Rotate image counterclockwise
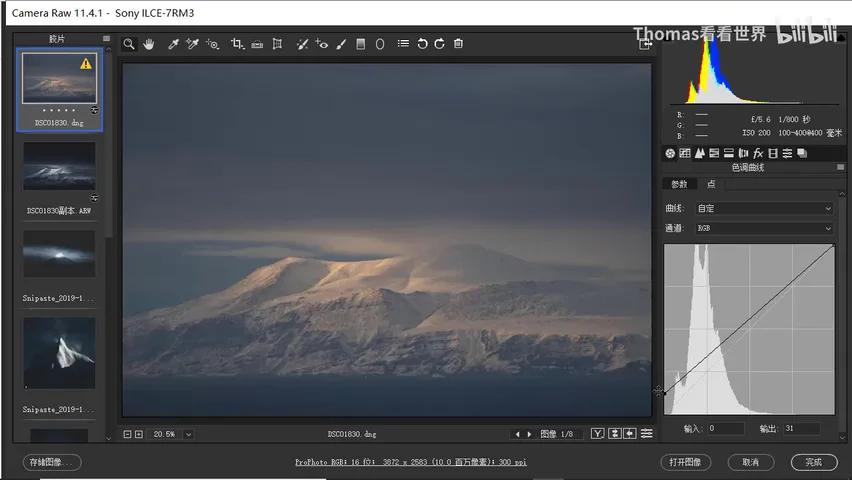This screenshot has height=480, width=852. click(x=422, y=44)
